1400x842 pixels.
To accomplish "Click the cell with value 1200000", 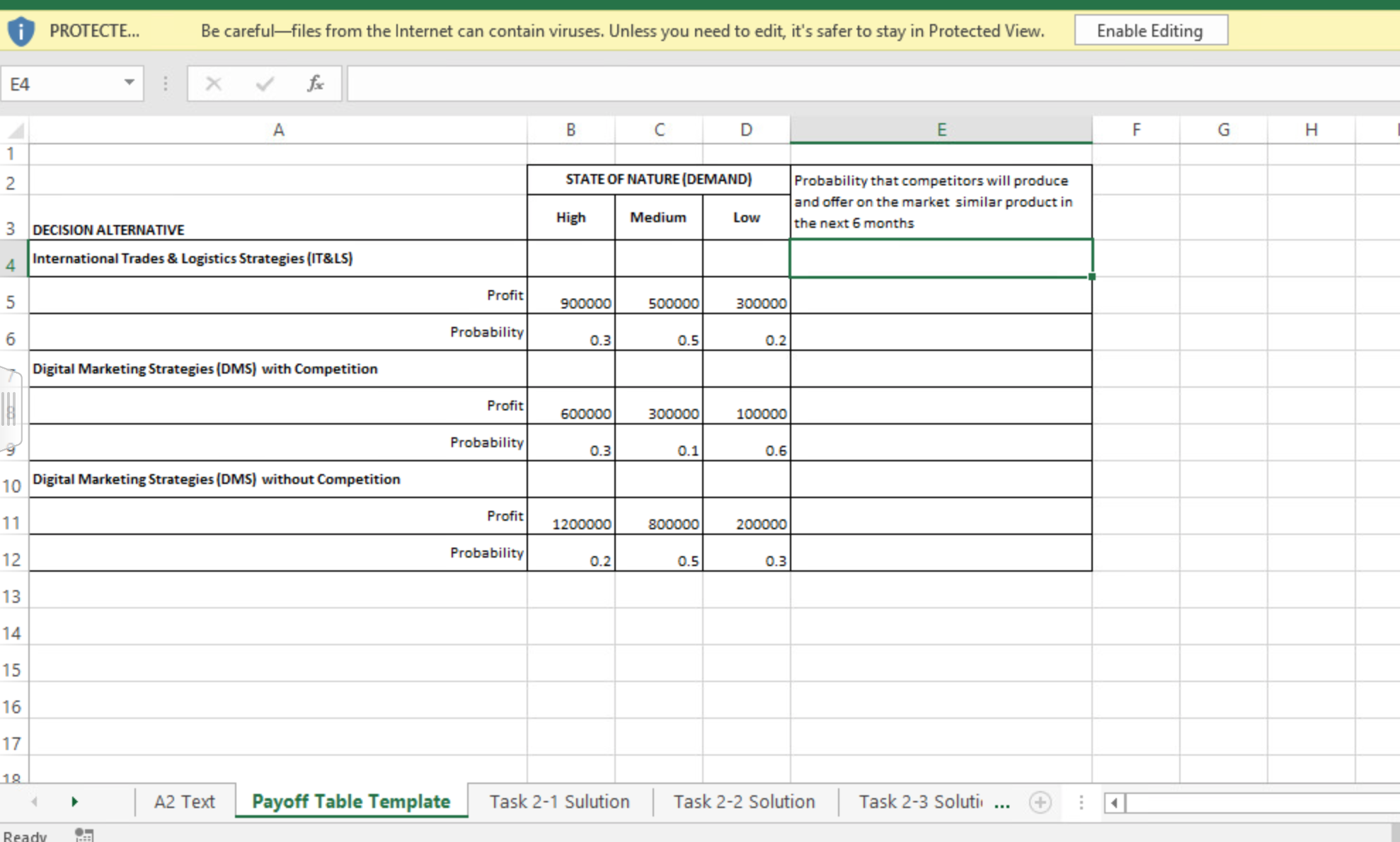I will point(571,517).
